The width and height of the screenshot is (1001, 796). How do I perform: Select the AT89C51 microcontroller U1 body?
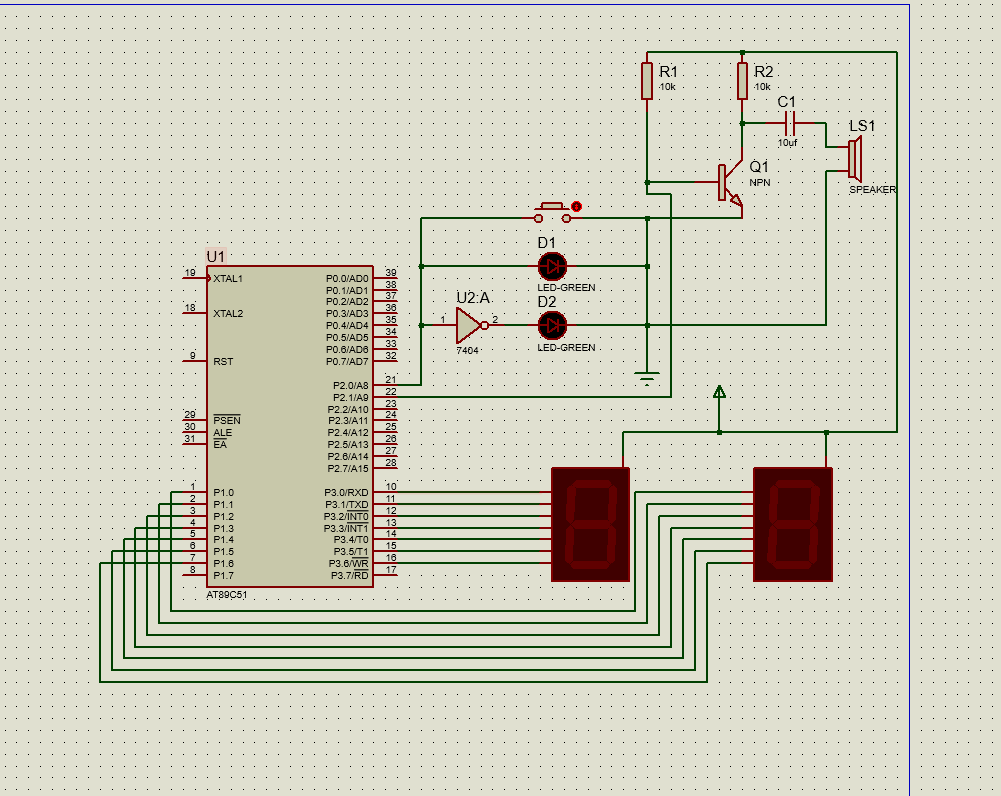[290, 426]
